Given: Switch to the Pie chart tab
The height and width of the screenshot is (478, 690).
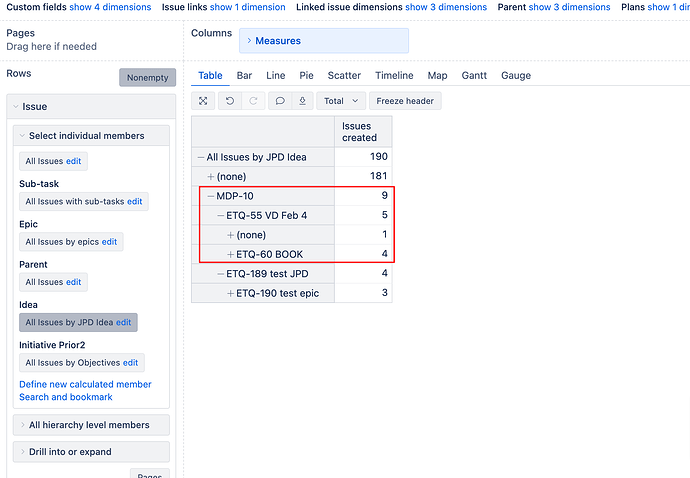Looking at the screenshot, I should pos(306,75).
